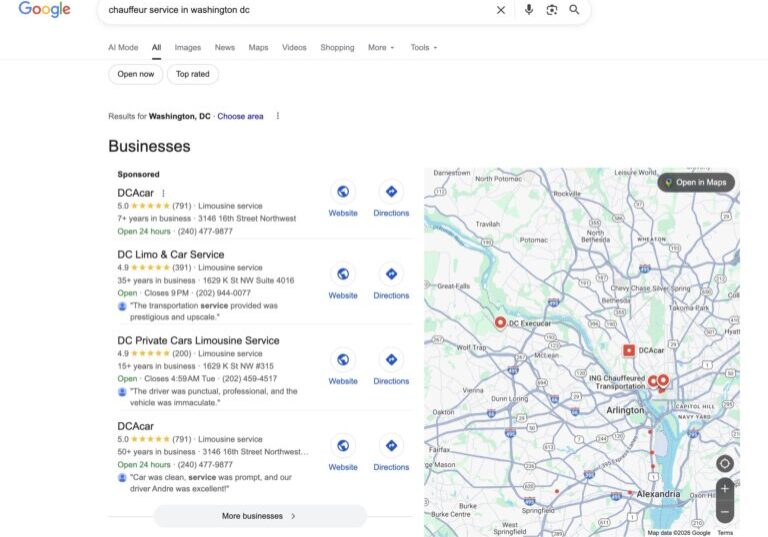Click address 1629 K St NW Suite 4016

pyautogui.click(x=248, y=280)
